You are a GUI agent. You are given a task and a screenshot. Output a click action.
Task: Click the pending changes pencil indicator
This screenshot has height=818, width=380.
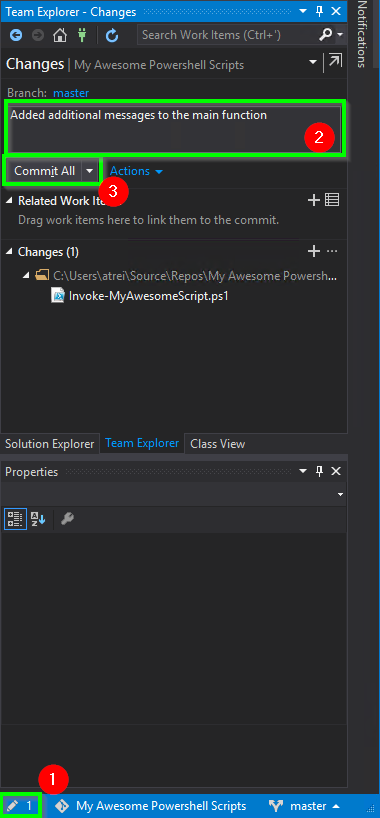click(x=21, y=806)
